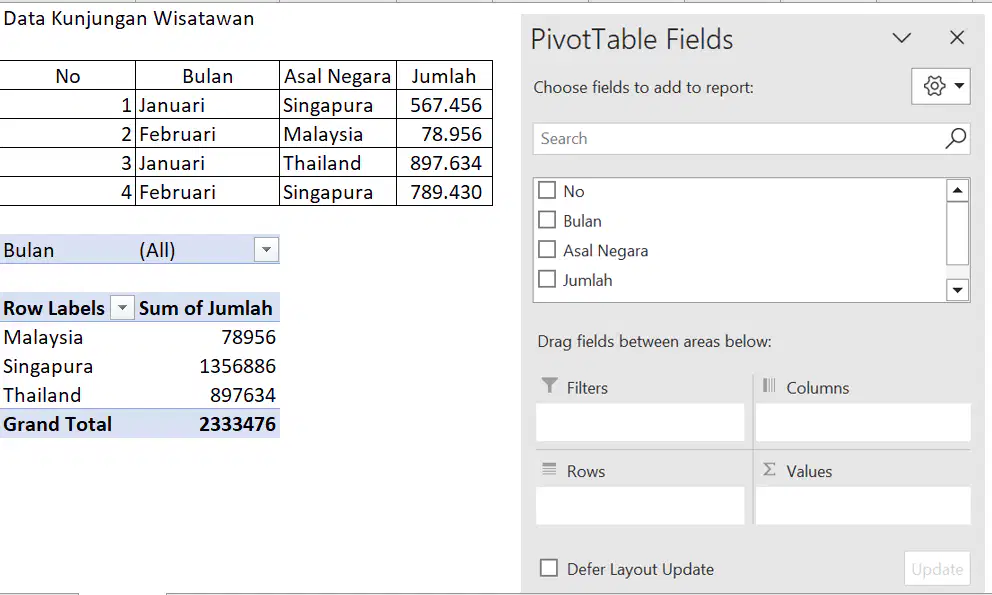Screen dimensions: 992x595
Task: Close the PivotTable Fields pane
Action: click(x=957, y=38)
